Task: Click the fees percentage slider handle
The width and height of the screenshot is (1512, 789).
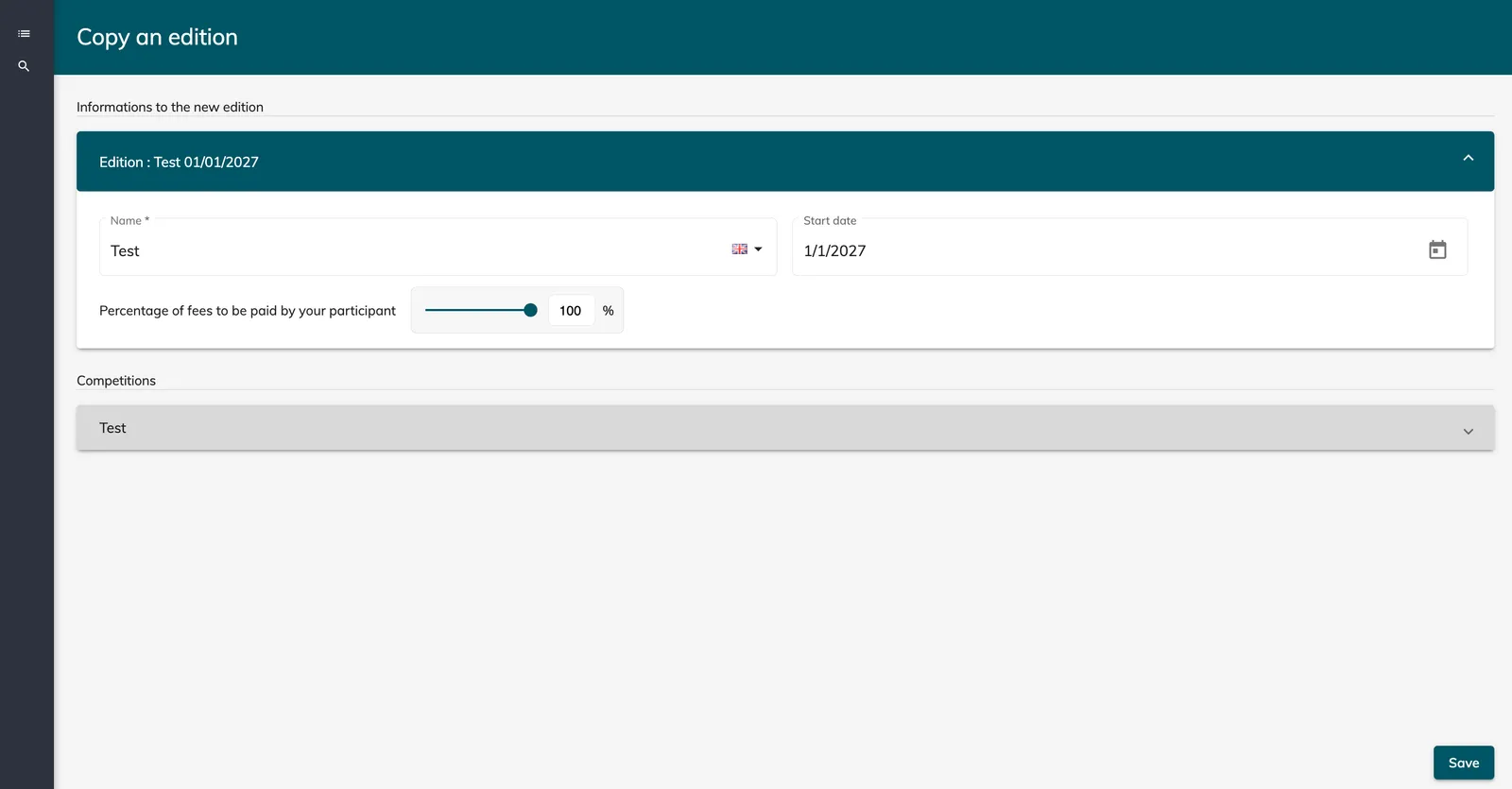Action: point(530,310)
